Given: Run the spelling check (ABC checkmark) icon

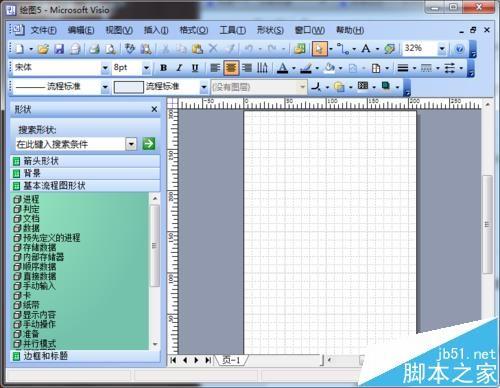Looking at the screenshot, I should (129, 49).
